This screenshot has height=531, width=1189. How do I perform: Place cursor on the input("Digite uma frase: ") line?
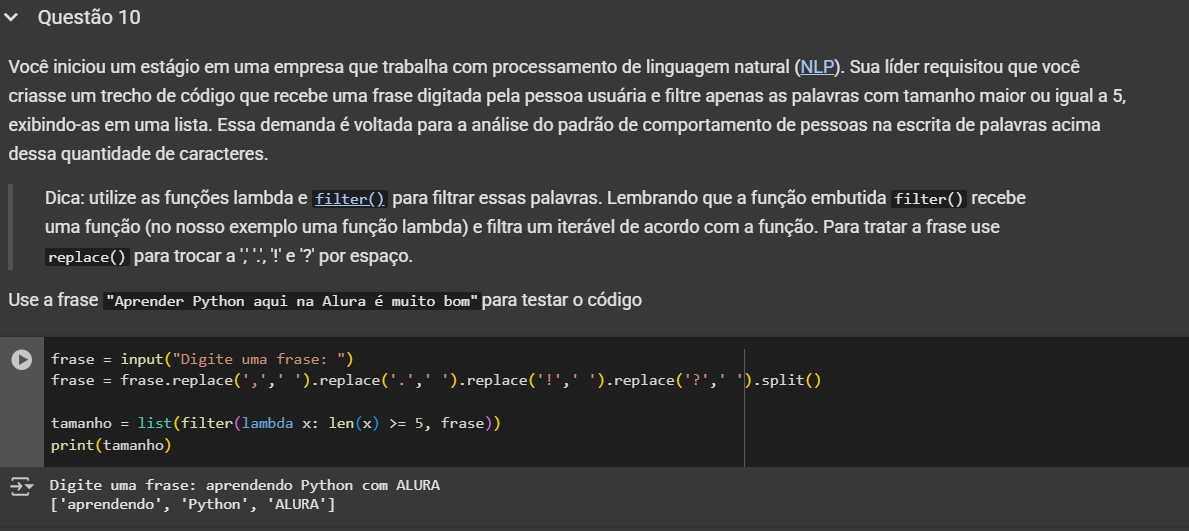click(202, 359)
